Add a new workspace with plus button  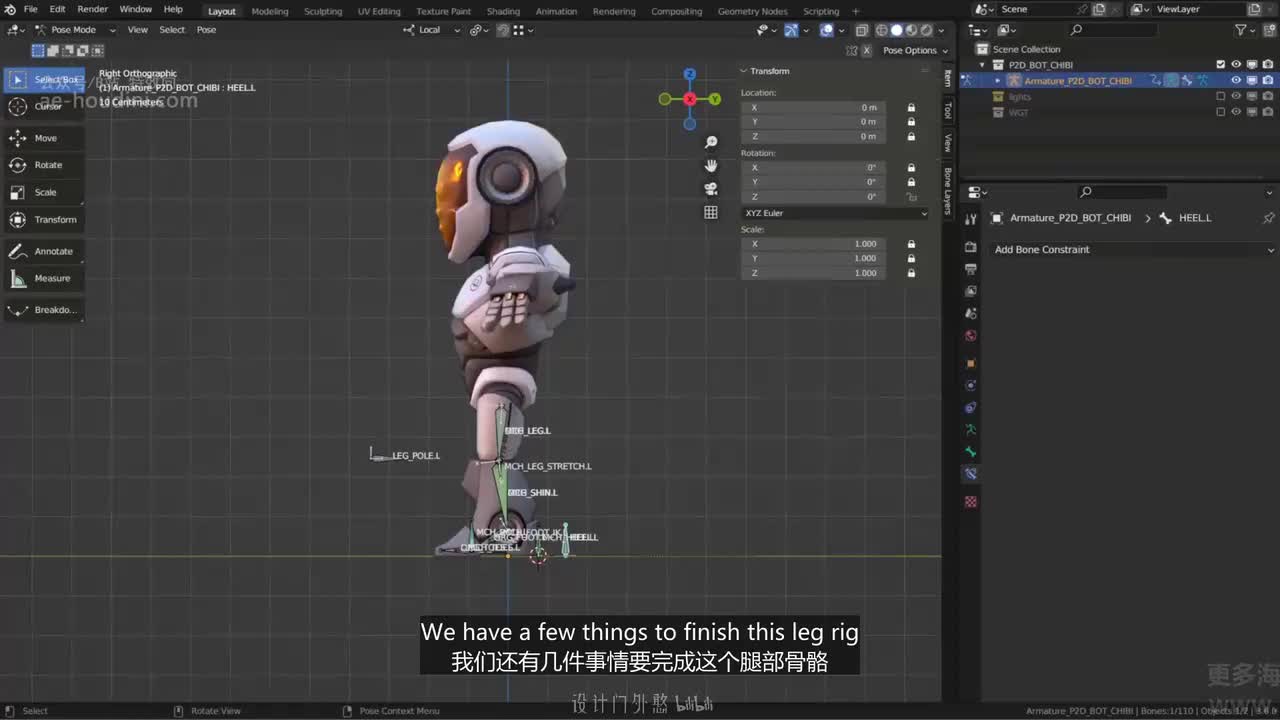coord(856,11)
